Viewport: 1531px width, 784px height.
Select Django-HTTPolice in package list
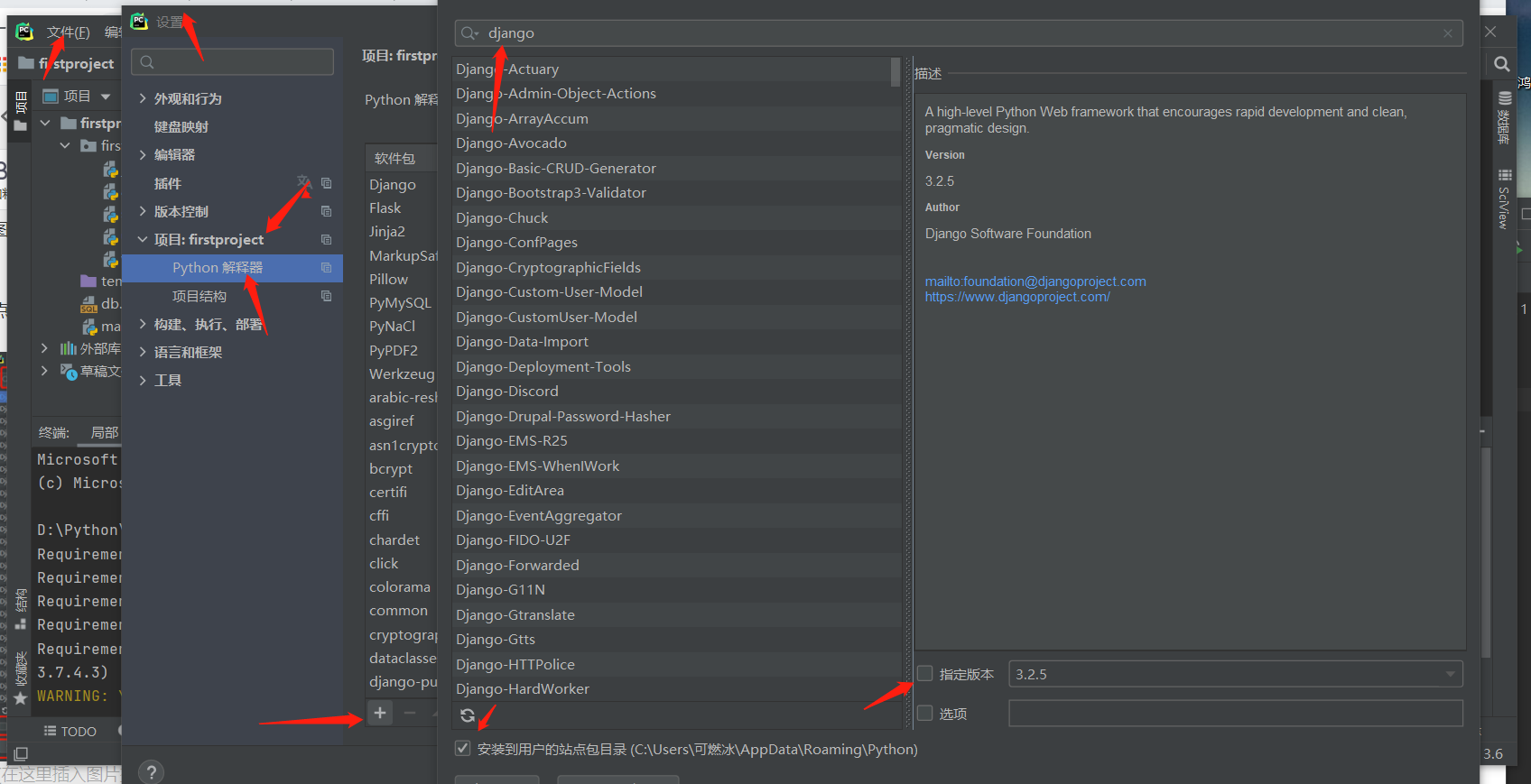coord(676,664)
